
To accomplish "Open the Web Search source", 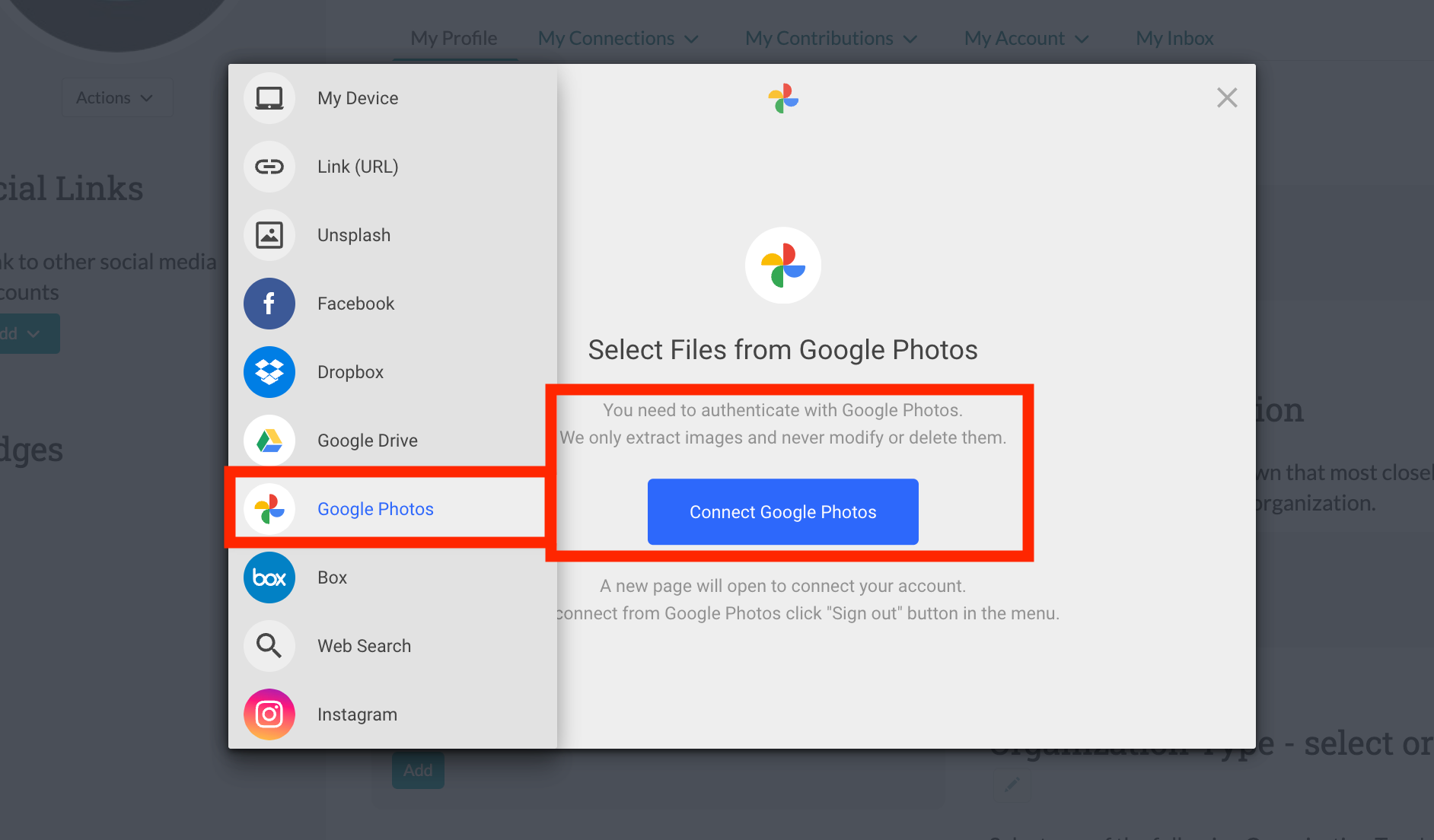I will [364, 645].
